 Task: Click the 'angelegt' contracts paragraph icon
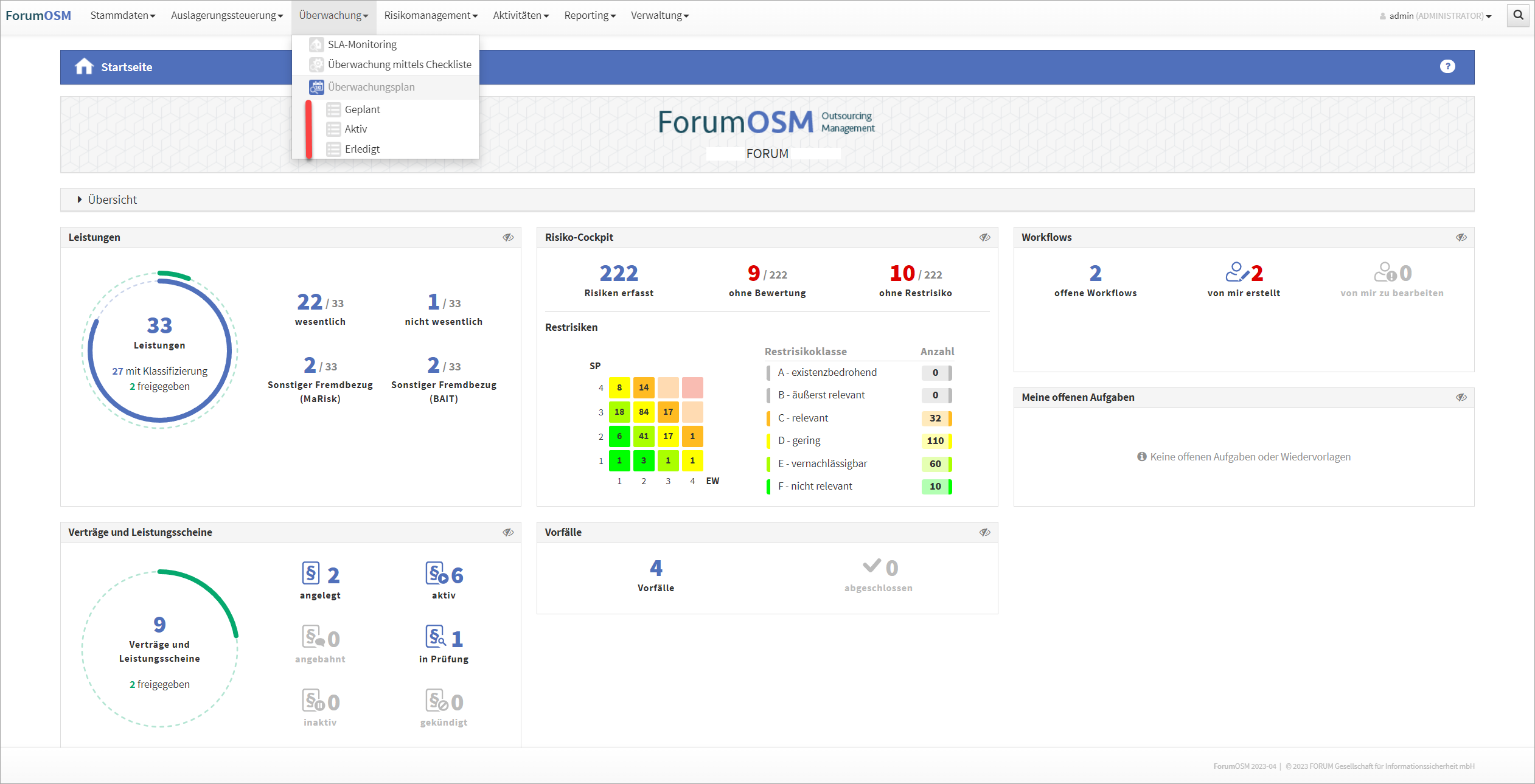pyautogui.click(x=311, y=574)
